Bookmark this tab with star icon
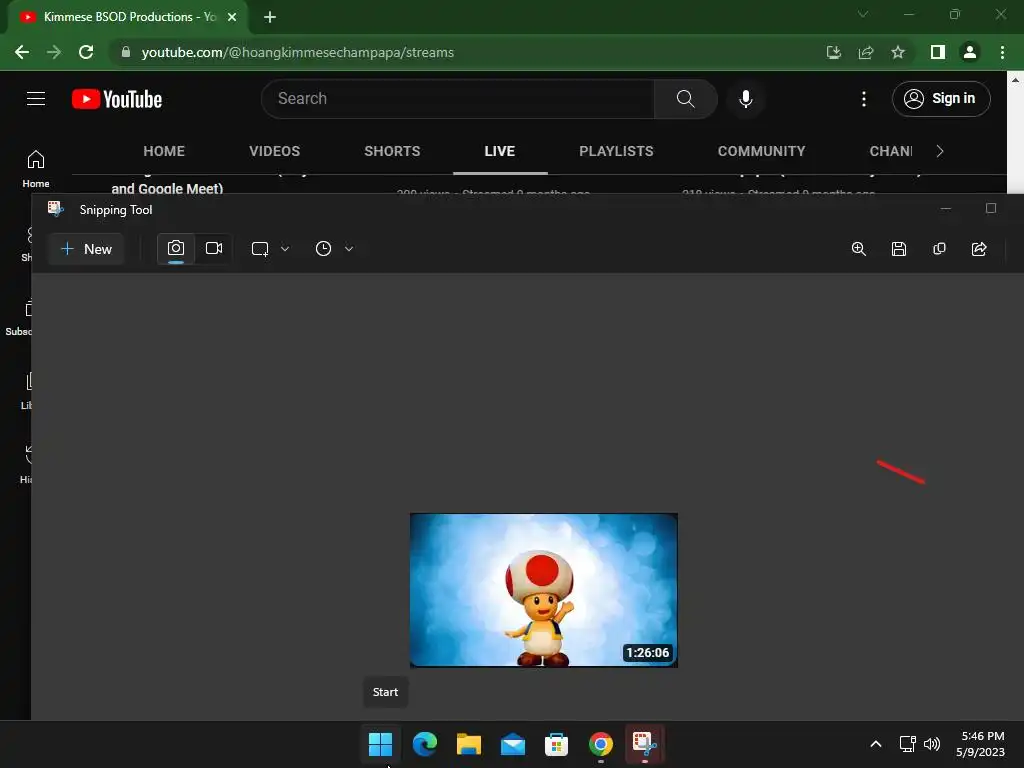 tap(898, 52)
